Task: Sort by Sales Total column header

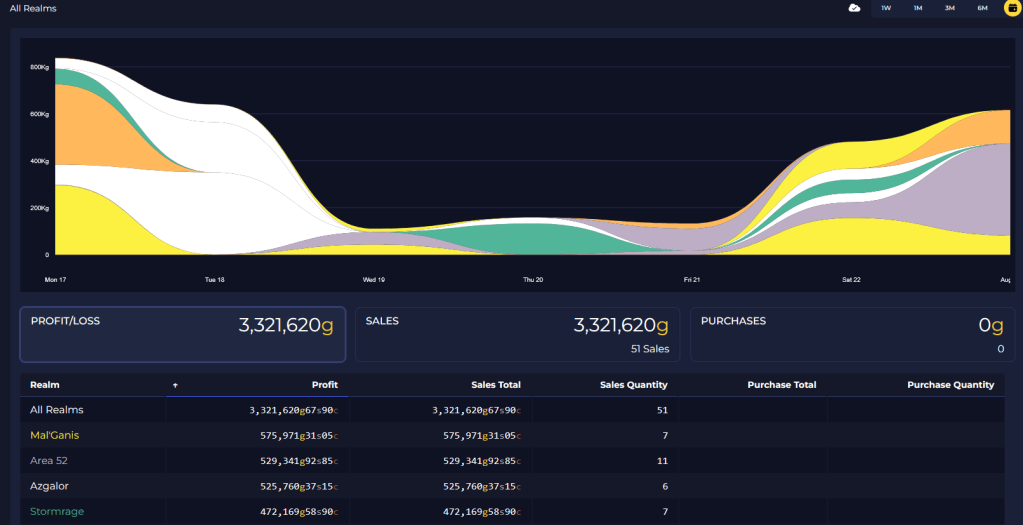Action: coord(496,385)
